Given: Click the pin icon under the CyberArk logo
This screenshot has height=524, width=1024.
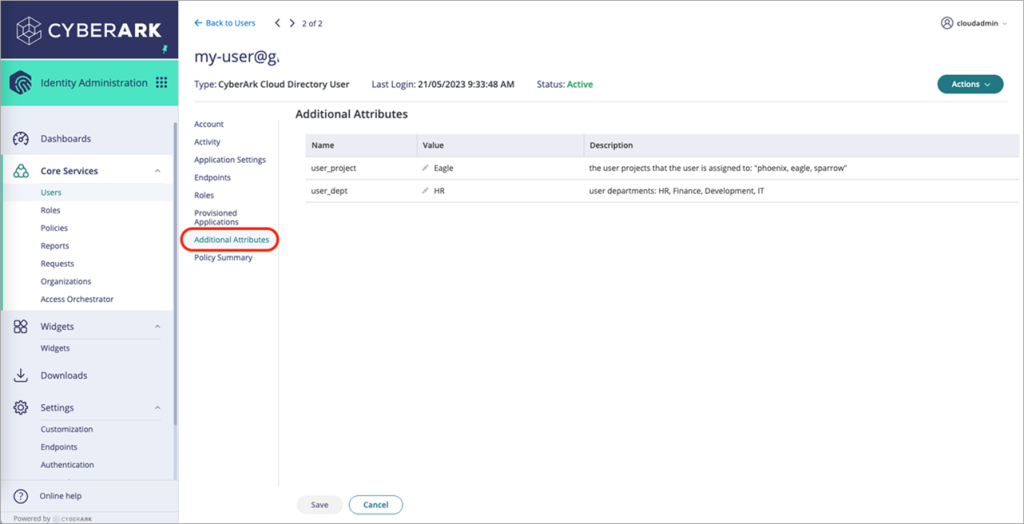Looking at the screenshot, I should click(x=165, y=50).
